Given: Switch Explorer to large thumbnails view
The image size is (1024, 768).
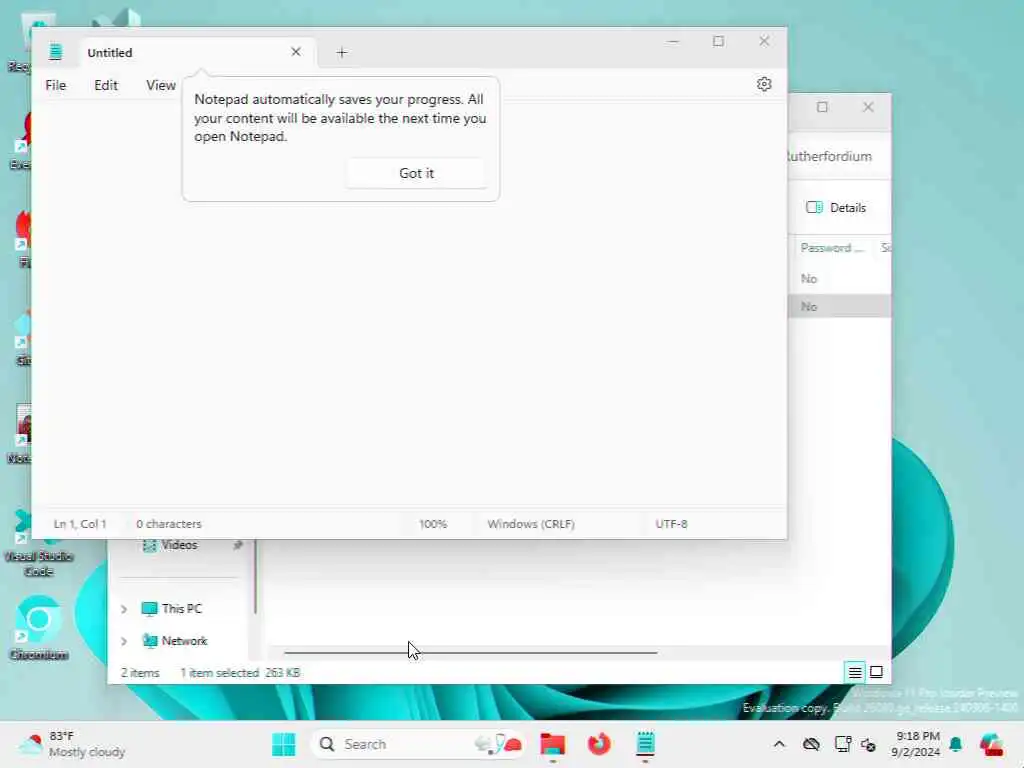Looking at the screenshot, I should click(x=876, y=672).
